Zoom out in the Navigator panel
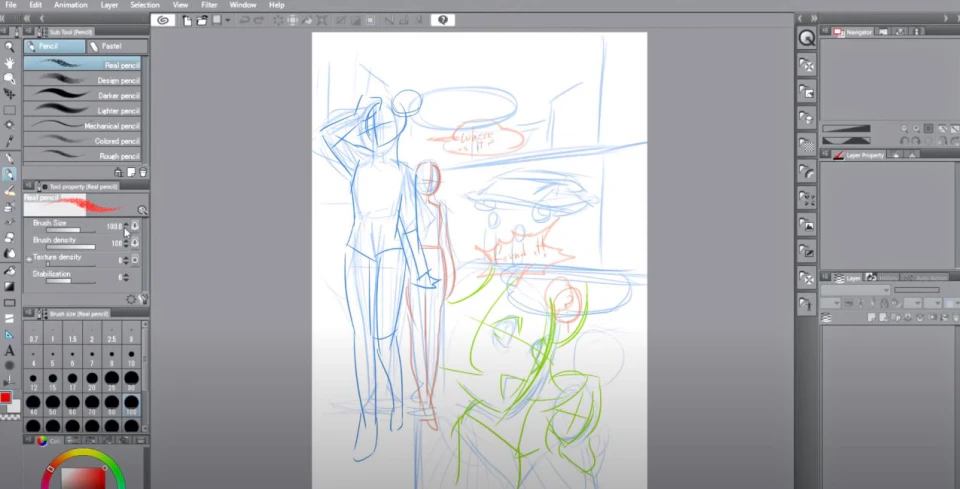The width and height of the screenshot is (960, 489). pyautogui.click(x=905, y=129)
